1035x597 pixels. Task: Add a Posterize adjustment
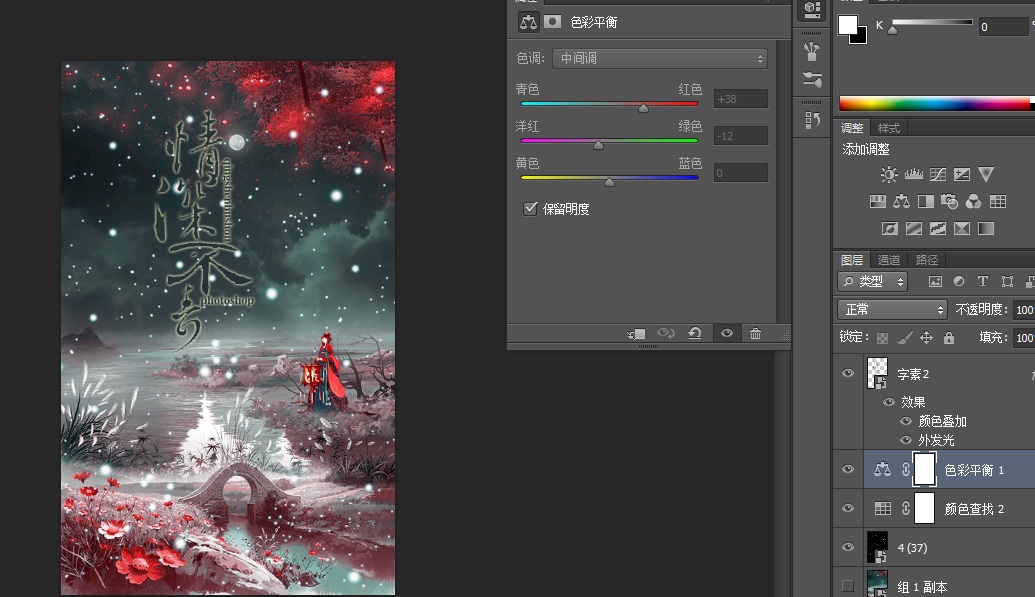pos(914,228)
